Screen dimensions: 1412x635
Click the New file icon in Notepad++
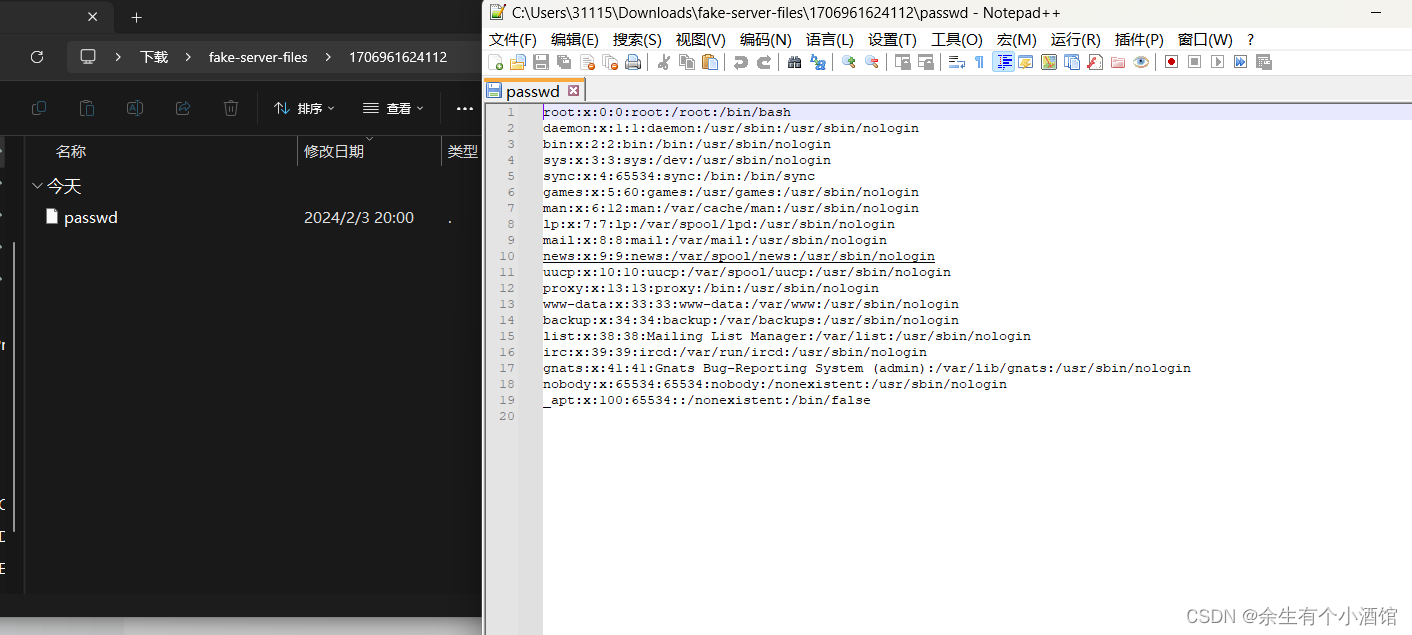tap(495, 62)
